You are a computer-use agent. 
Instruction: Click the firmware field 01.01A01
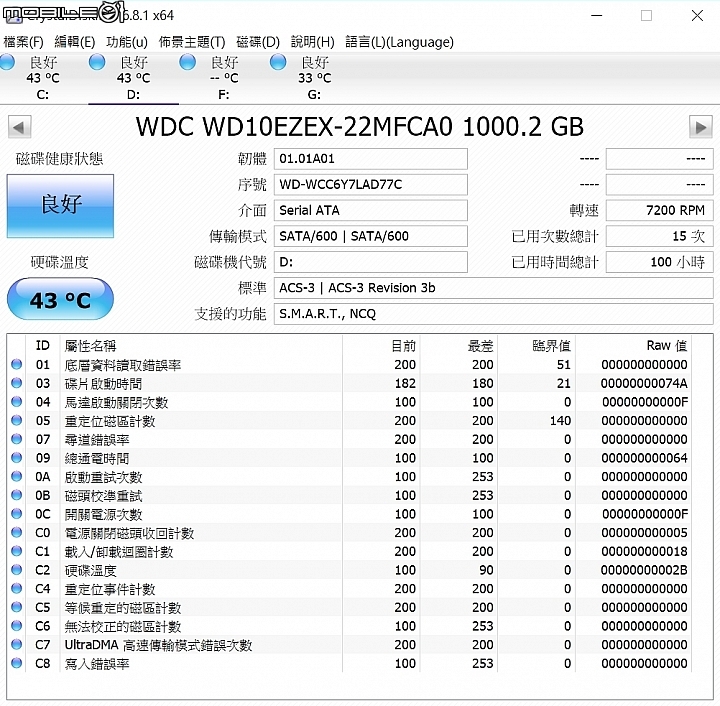(371, 159)
